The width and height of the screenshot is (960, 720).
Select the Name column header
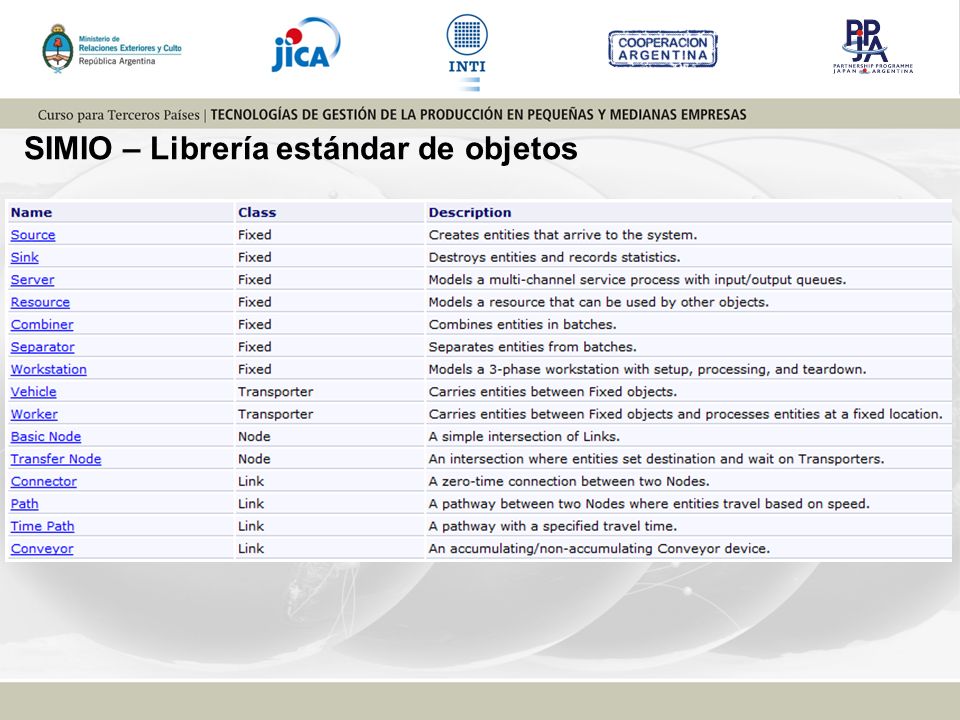[x=31, y=212]
